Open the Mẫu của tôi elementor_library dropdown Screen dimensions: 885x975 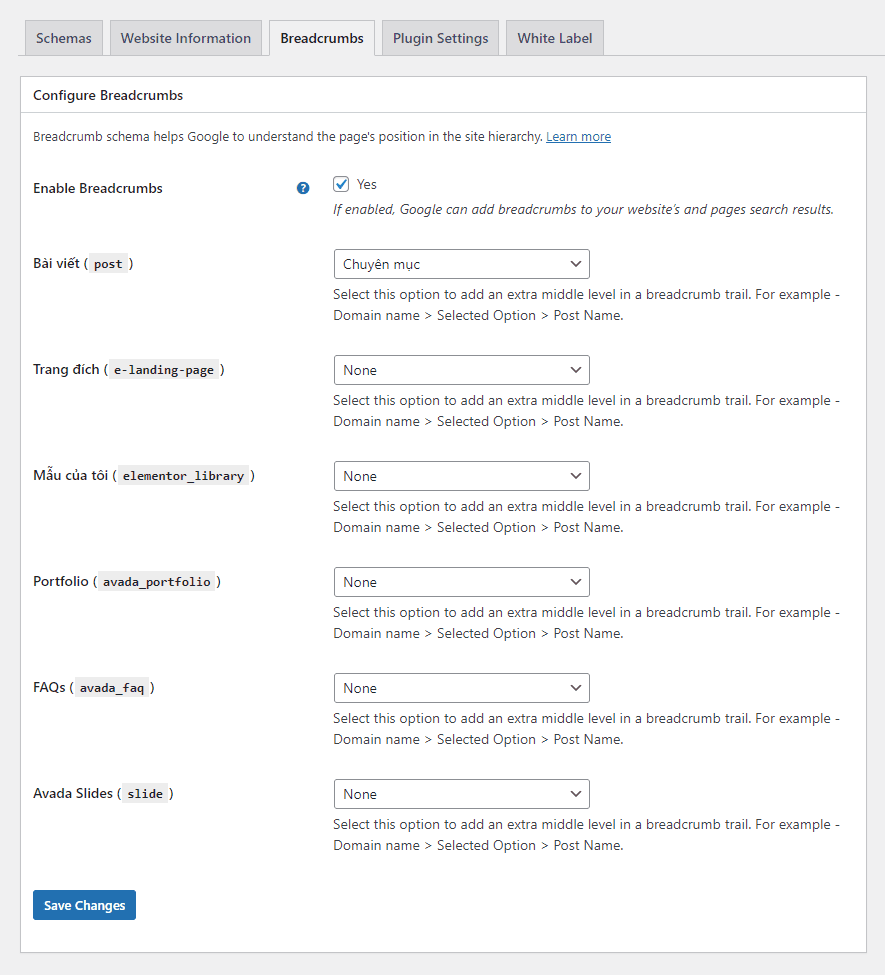point(461,476)
